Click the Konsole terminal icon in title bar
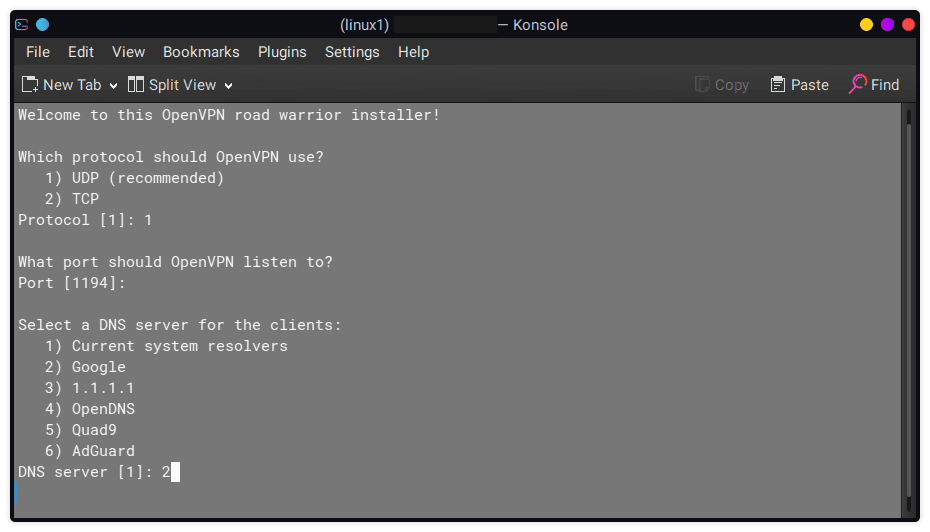The image size is (930, 532). point(22,24)
